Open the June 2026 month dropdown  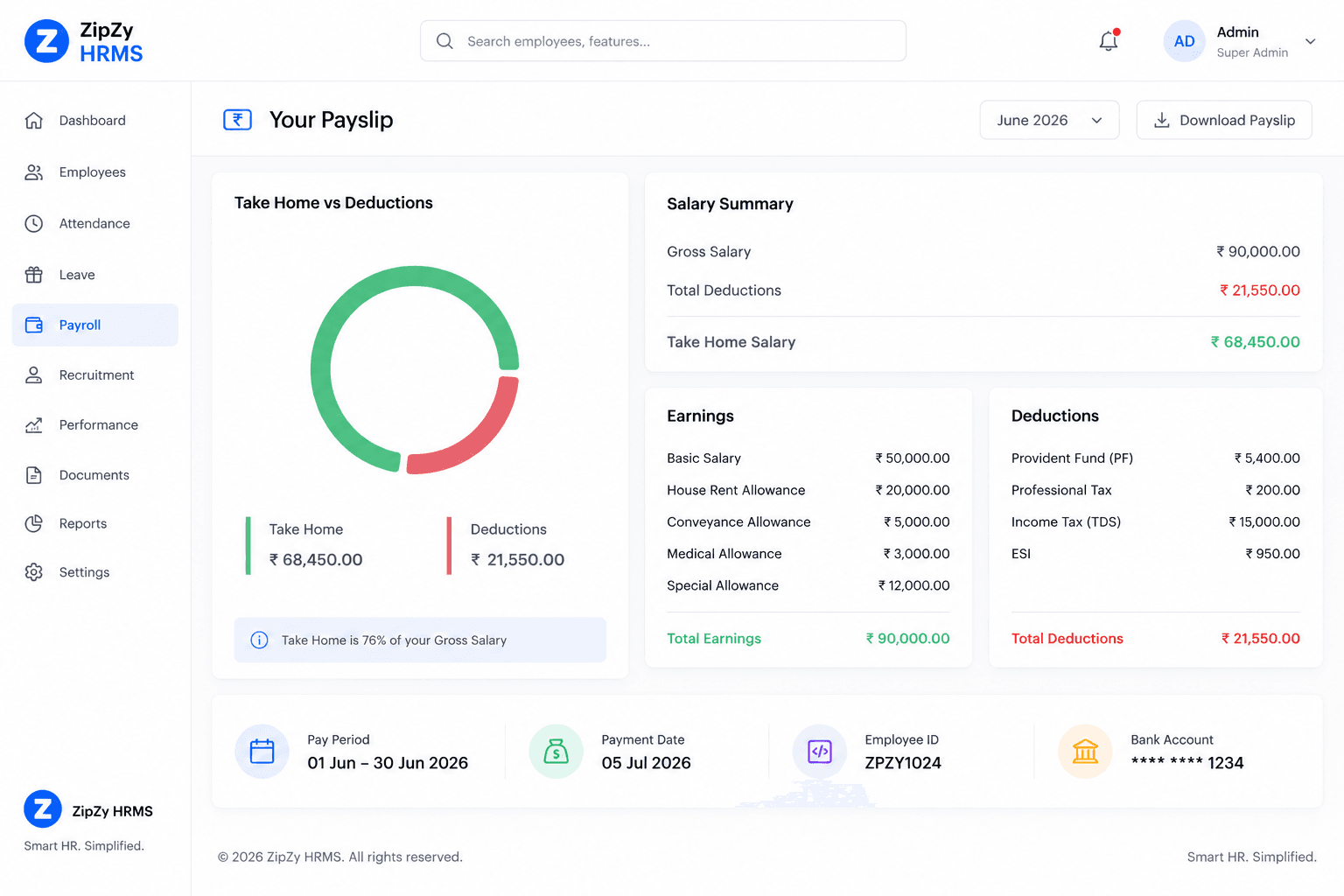1049,121
